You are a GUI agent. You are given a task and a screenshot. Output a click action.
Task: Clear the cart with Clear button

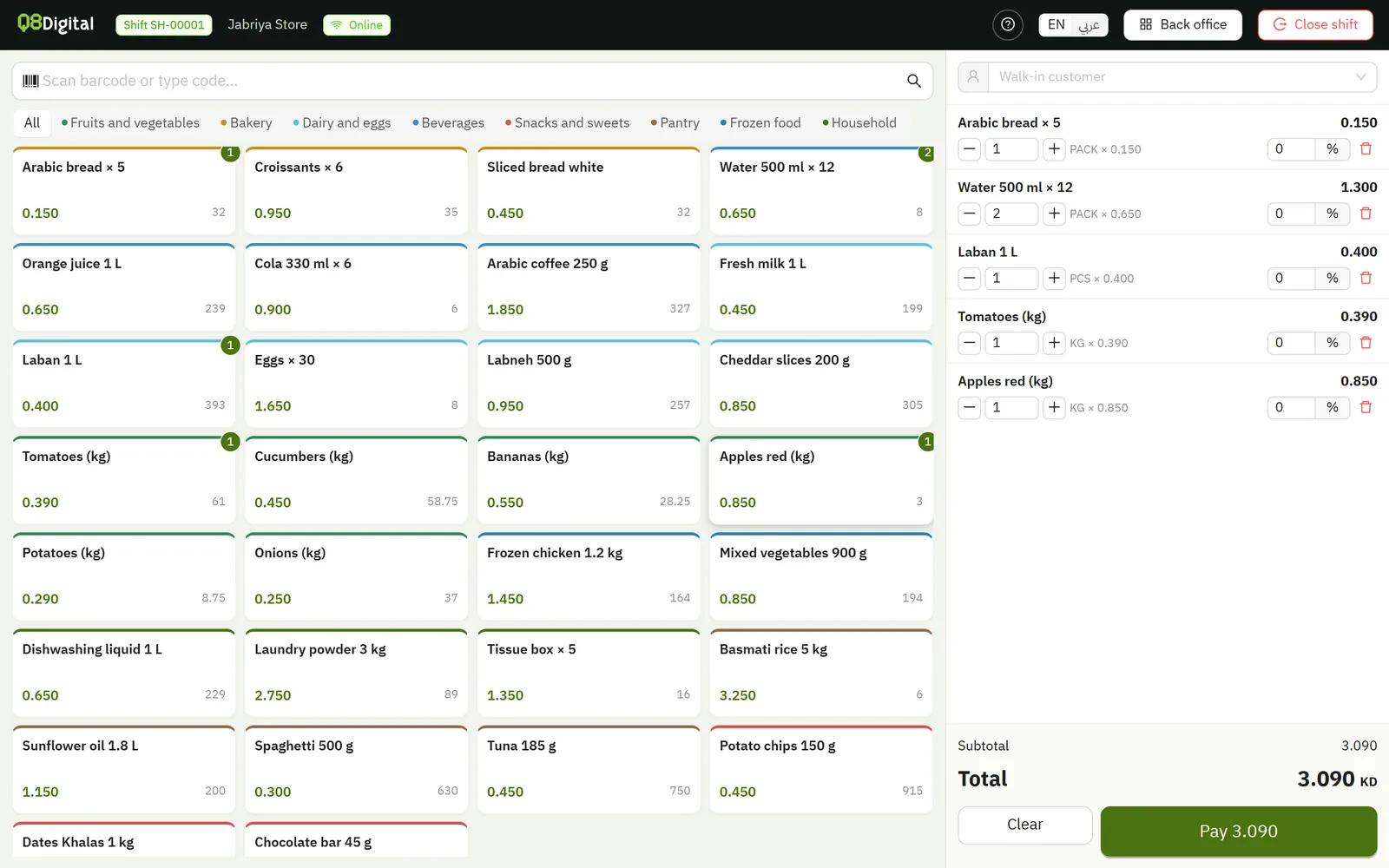coord(1025,825)
